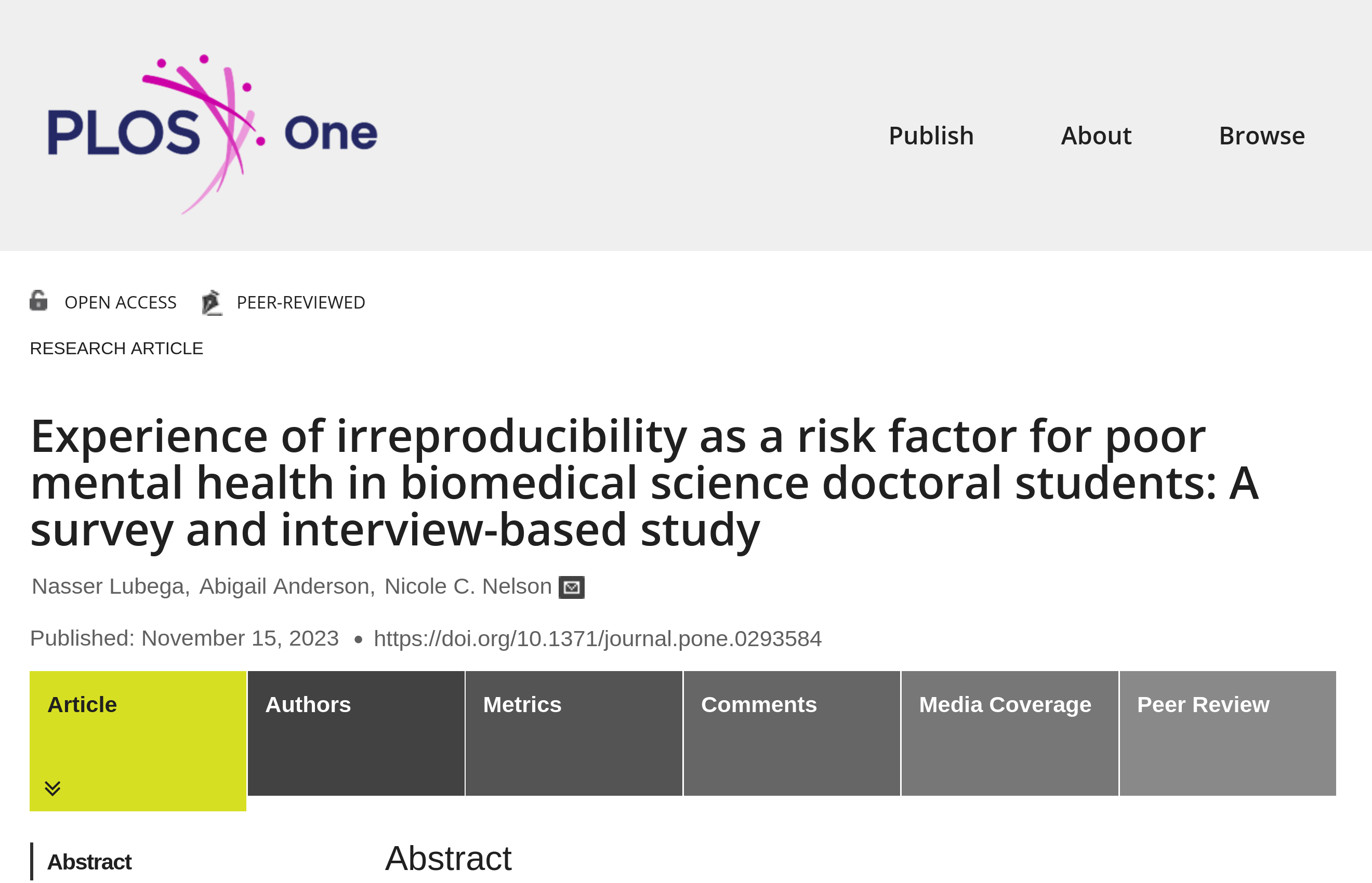Click author name Nicole C. Nelson
Viewport: 1372px width, 883px height.
tap(467, 586)
